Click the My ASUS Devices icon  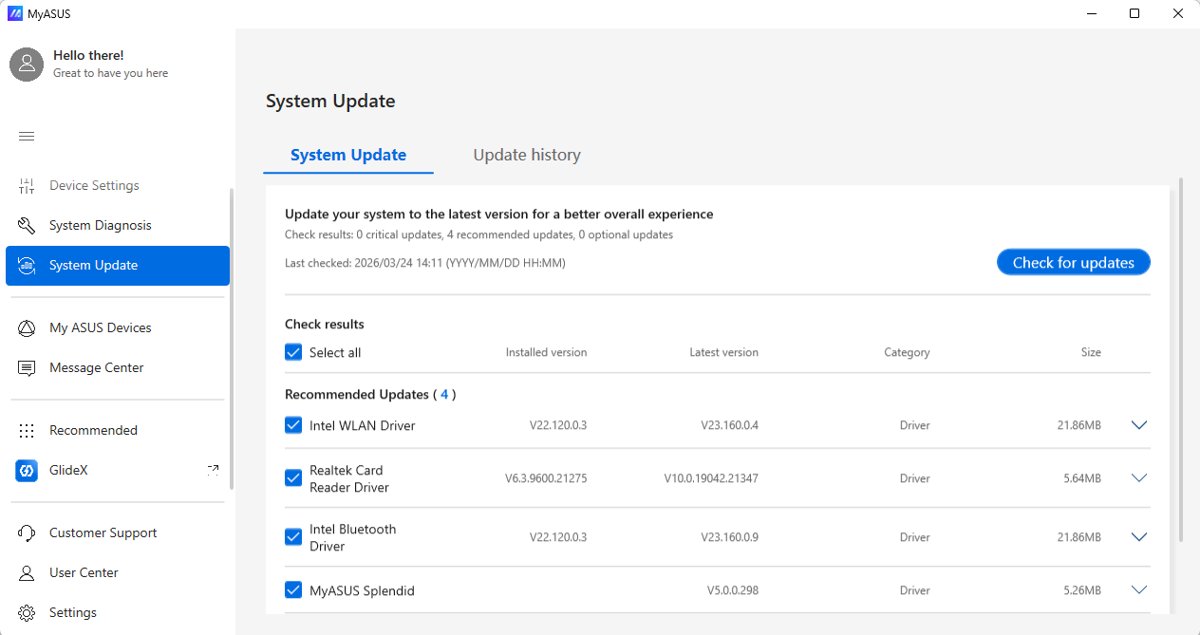[x=27, y=328]
